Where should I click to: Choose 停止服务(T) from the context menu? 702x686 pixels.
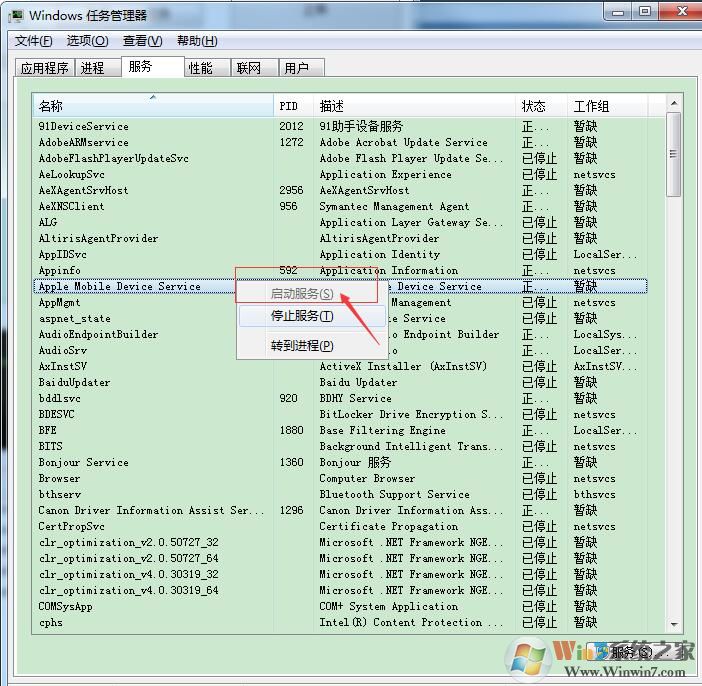tap(302, 316)
